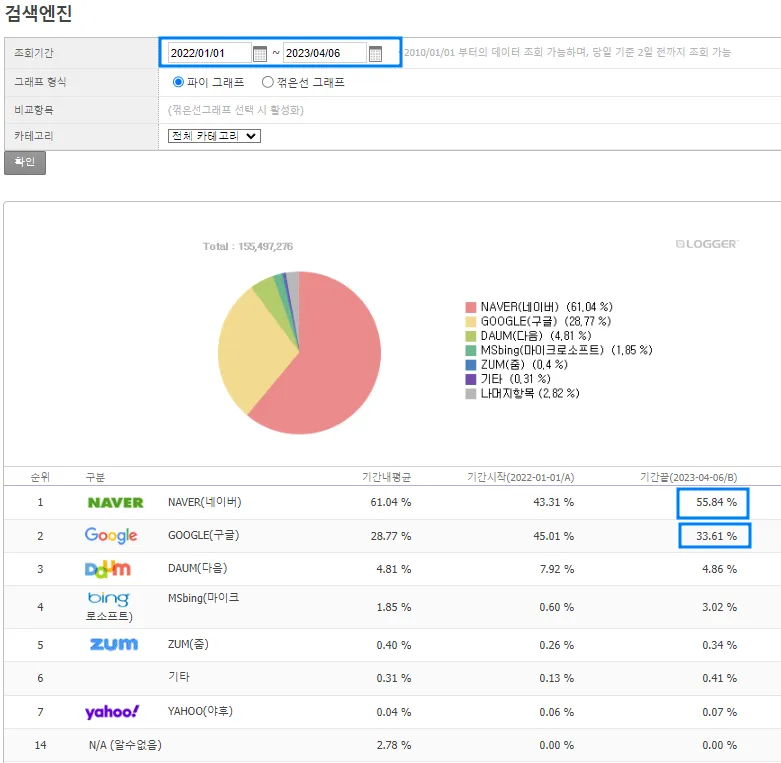The height and width of the screenshot is (763, 781).
Task: Open the end date calendar picker
Action: 376,53
